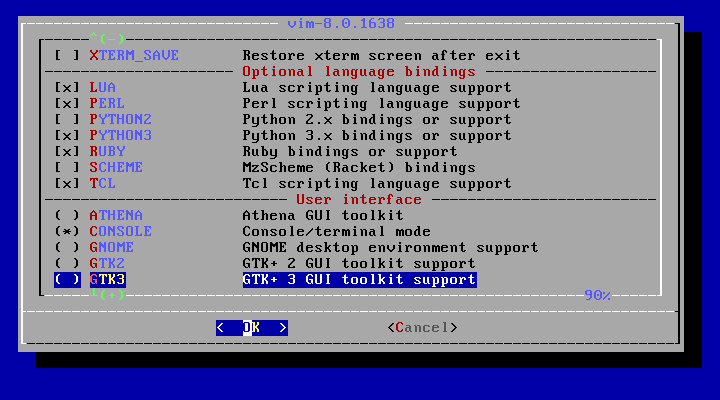Uncheck the LUA option checkbox
This screenshot has width=720, height=400.
click(x=67, y=88)
